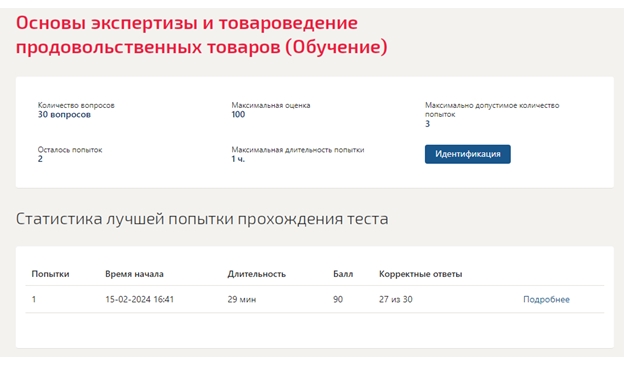Click the score value 90
This screenshot has height=369, width=625.
point(338,299)
